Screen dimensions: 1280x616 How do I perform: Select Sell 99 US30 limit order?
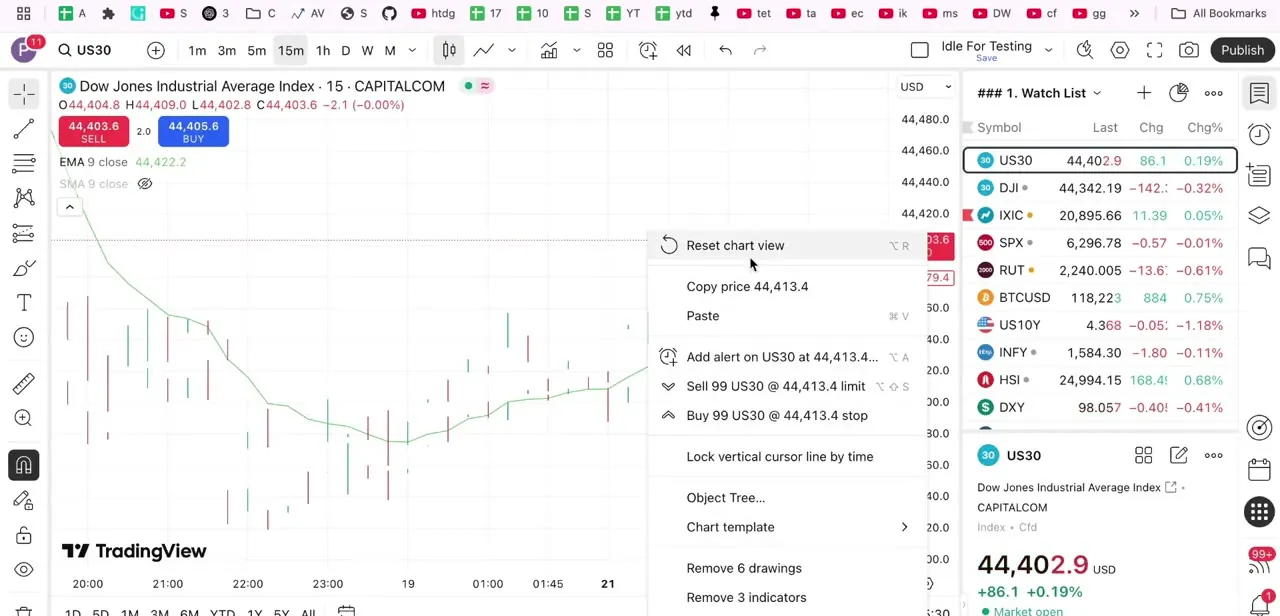point(788,386)
